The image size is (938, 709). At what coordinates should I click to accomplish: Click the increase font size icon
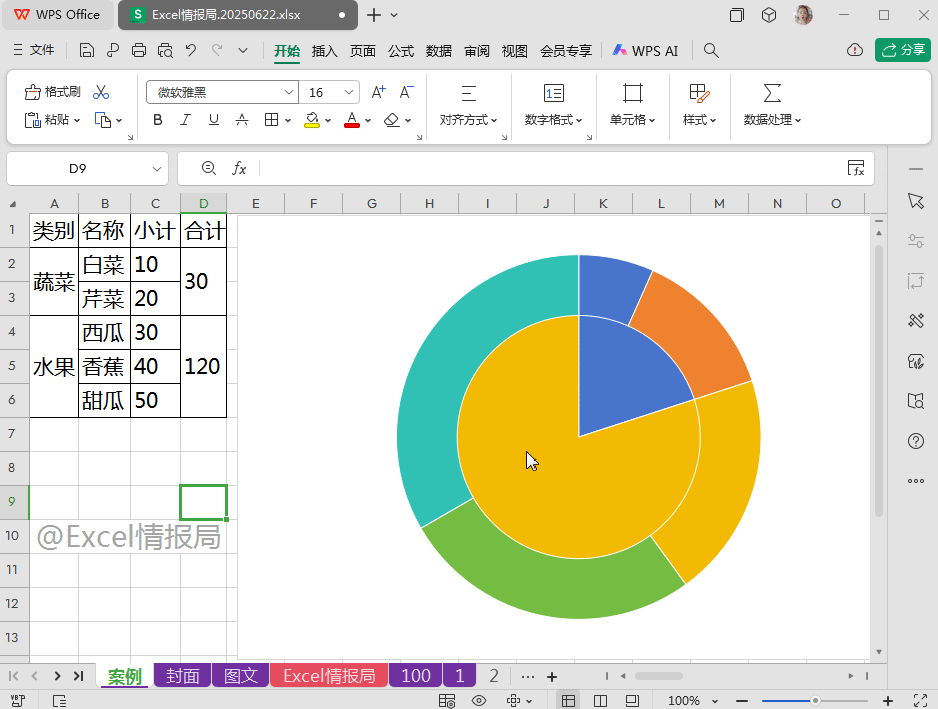[378, 92]
